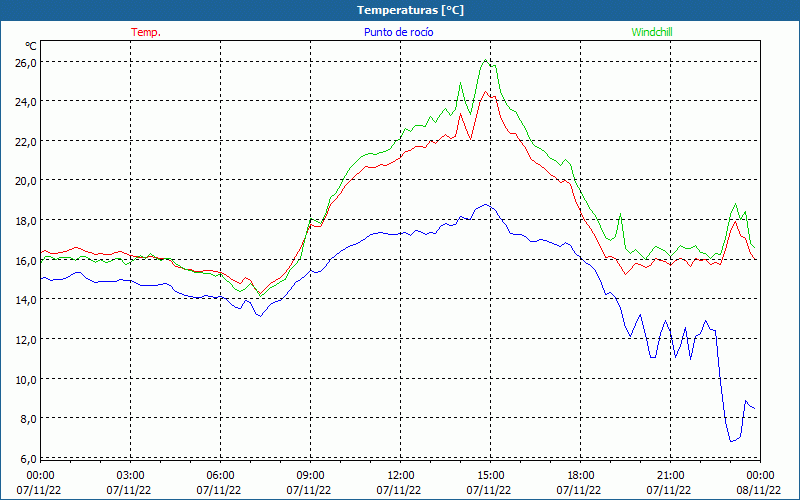Click the red temperature peak near 15:00
800x500 pixels.
pos(486,92)
